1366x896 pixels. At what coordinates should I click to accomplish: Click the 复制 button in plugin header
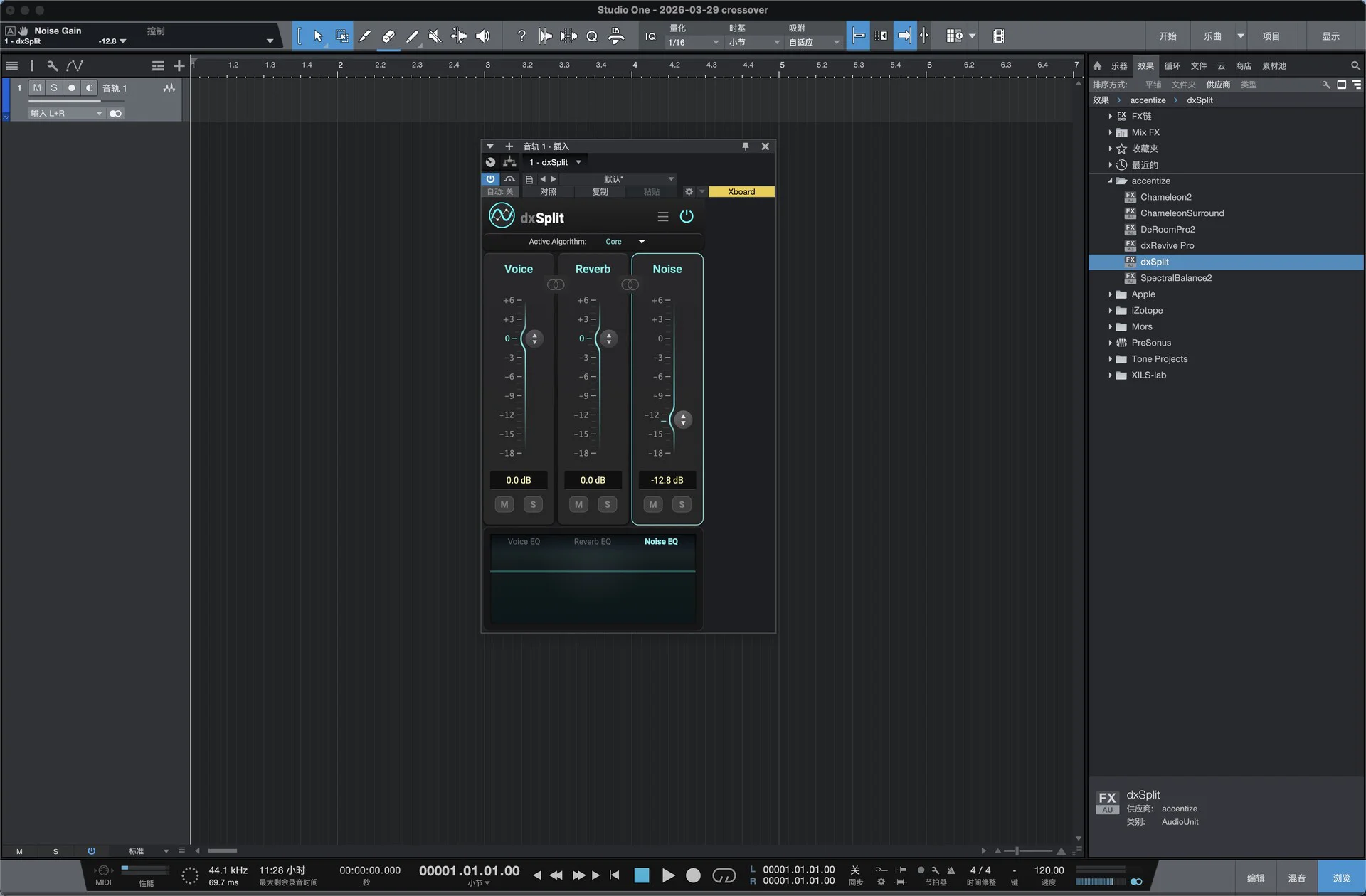[600, 192]
